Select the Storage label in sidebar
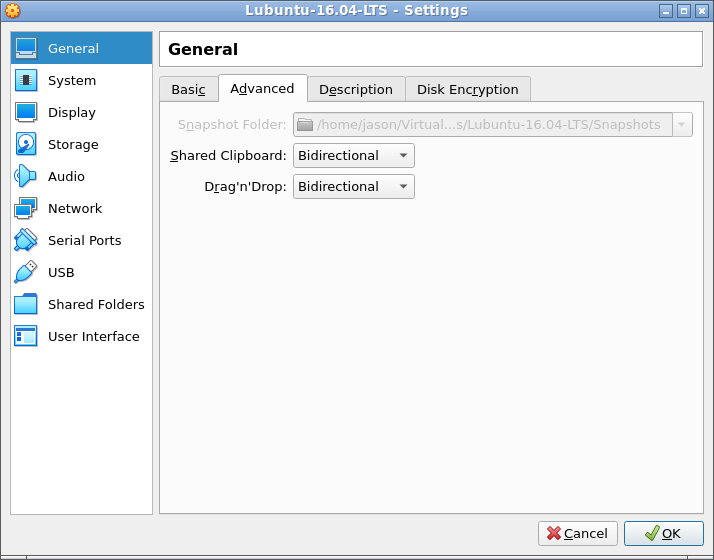This screenshot has height=560, width=714. (x=73, y=144)
